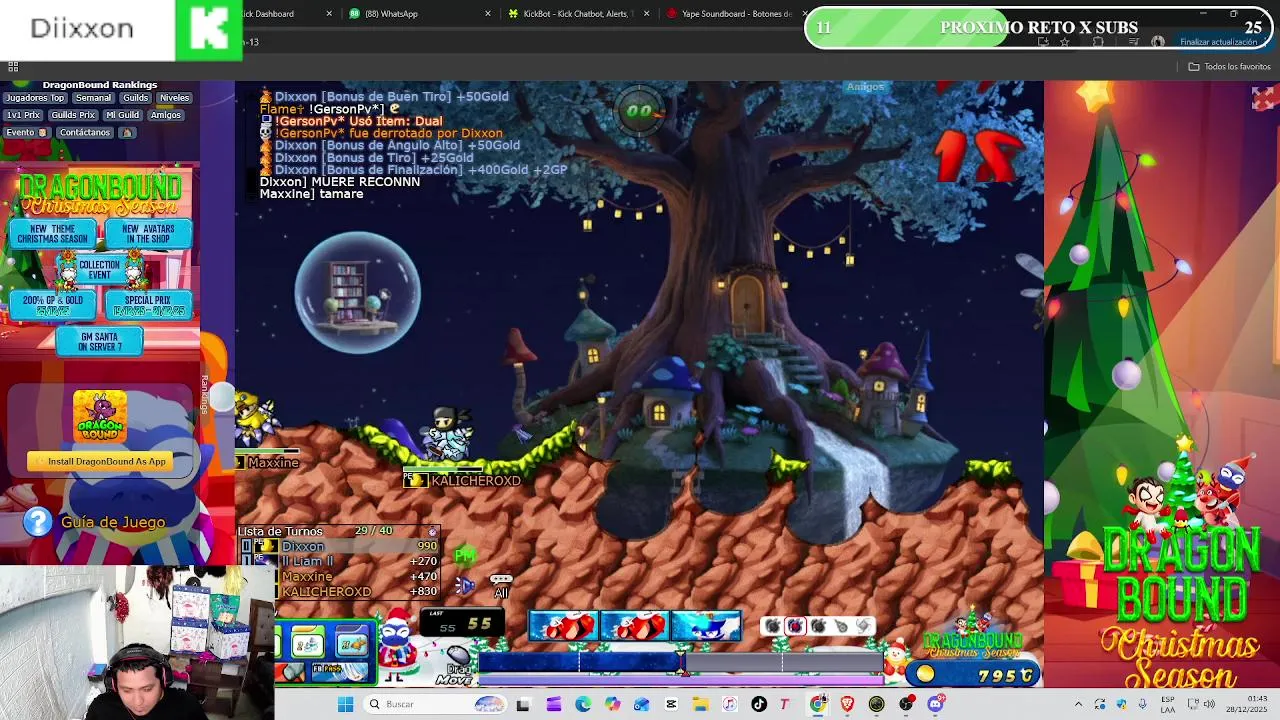The width and height of the screenshot is (1280, 720).
Task: Click the taskbar Buscar search box
Action: [x=435, y=704]
